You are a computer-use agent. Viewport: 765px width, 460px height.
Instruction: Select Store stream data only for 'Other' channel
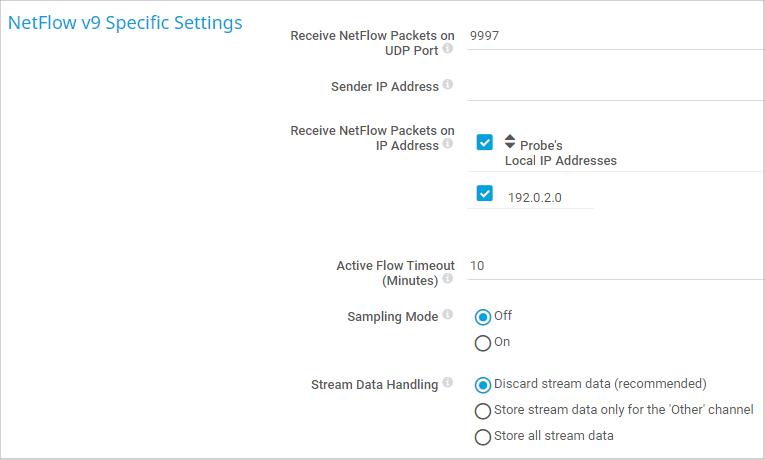tap(483, 411)
